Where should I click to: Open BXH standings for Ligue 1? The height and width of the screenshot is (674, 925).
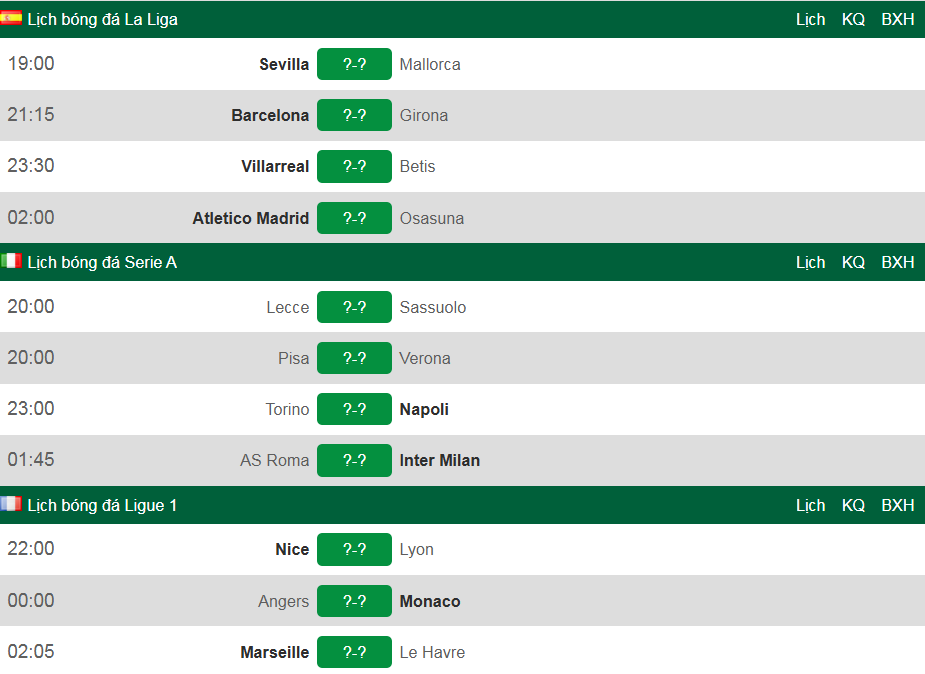[x=897, y=505]
